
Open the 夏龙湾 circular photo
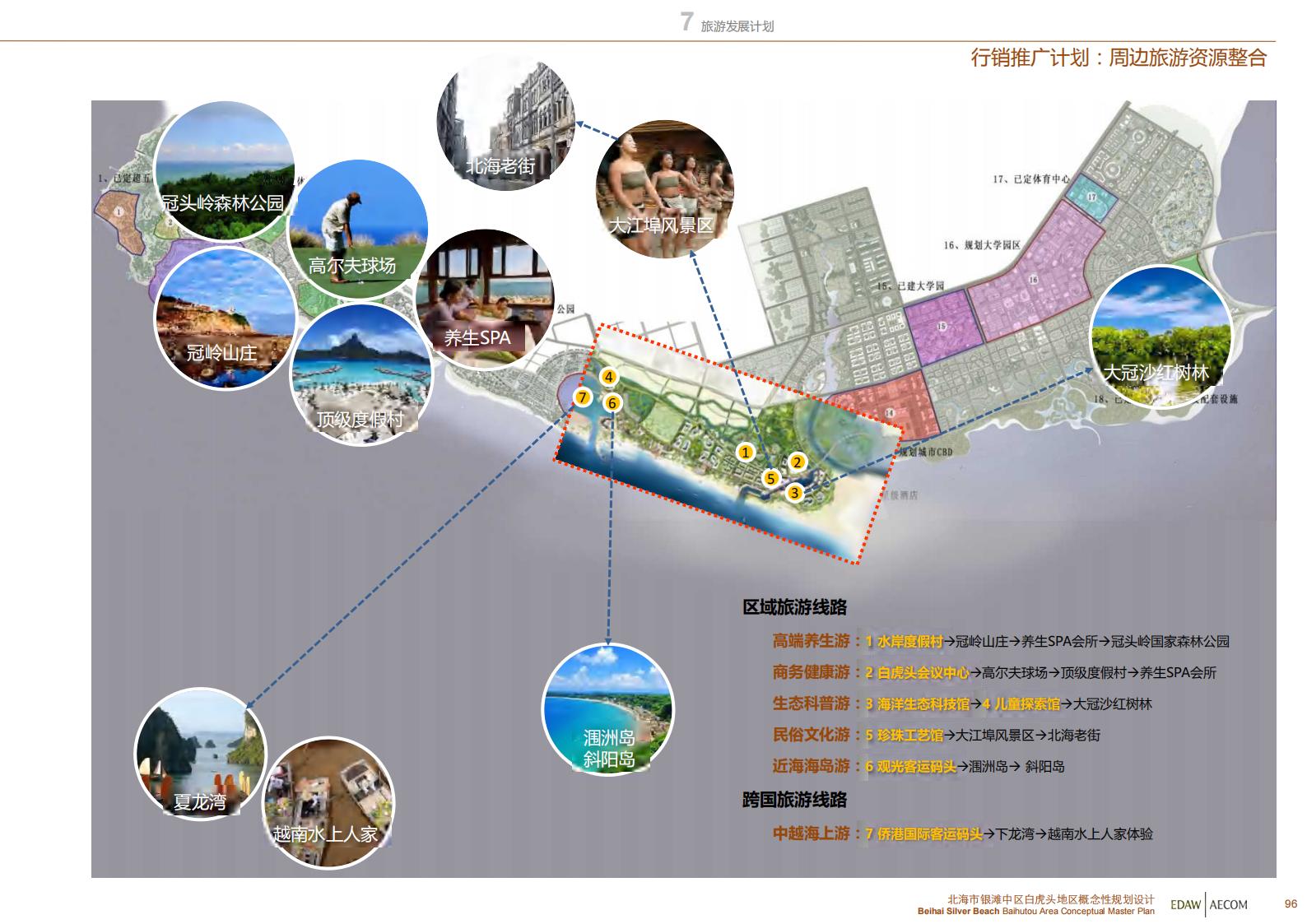coord(201,755)
